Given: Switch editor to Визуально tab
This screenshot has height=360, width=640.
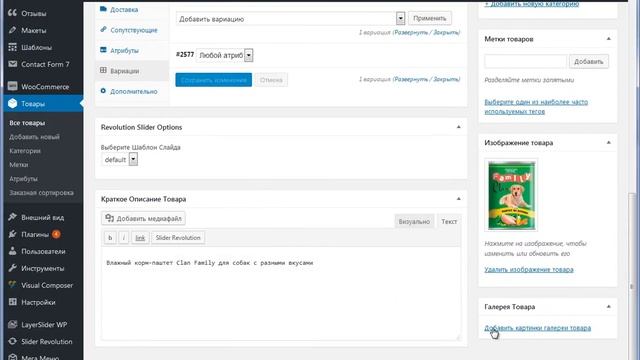Looking at the screenshot, I should [414, 221].
